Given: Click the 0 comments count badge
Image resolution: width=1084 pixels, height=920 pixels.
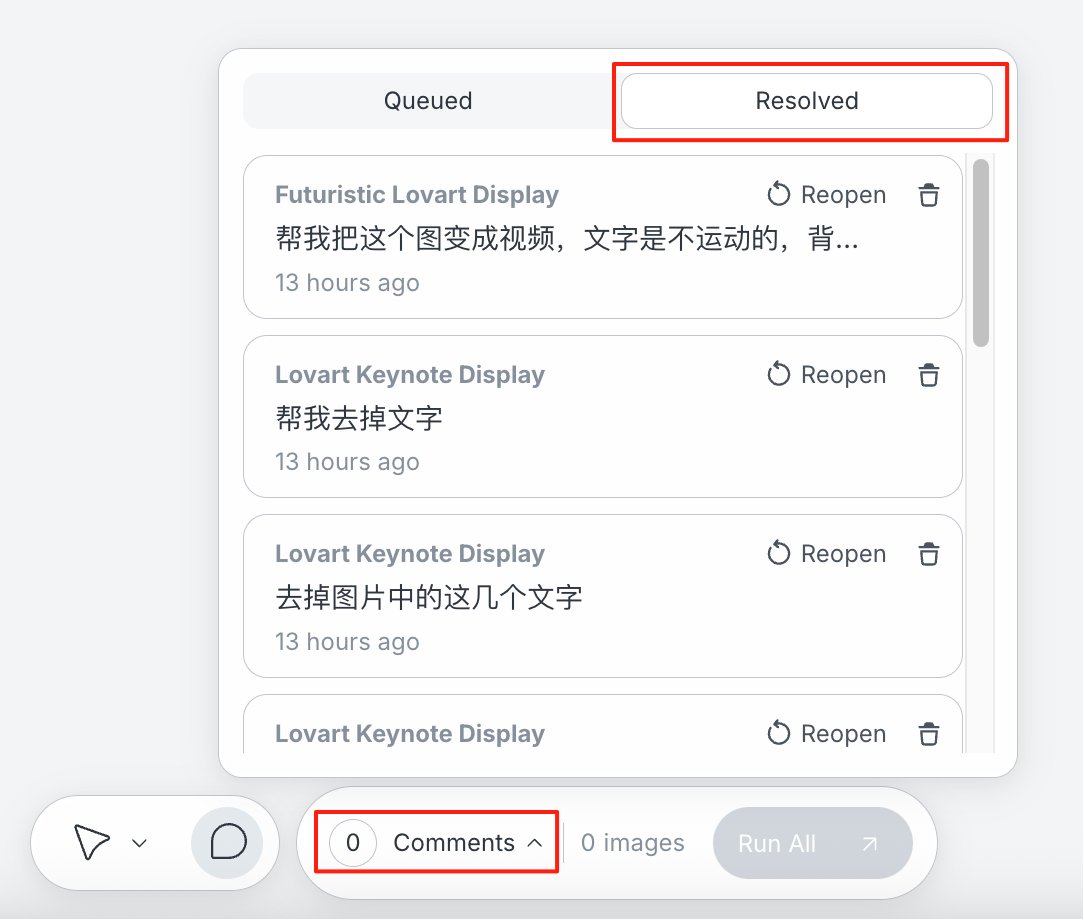Looking at the screenshot, I should click(353, 843).
